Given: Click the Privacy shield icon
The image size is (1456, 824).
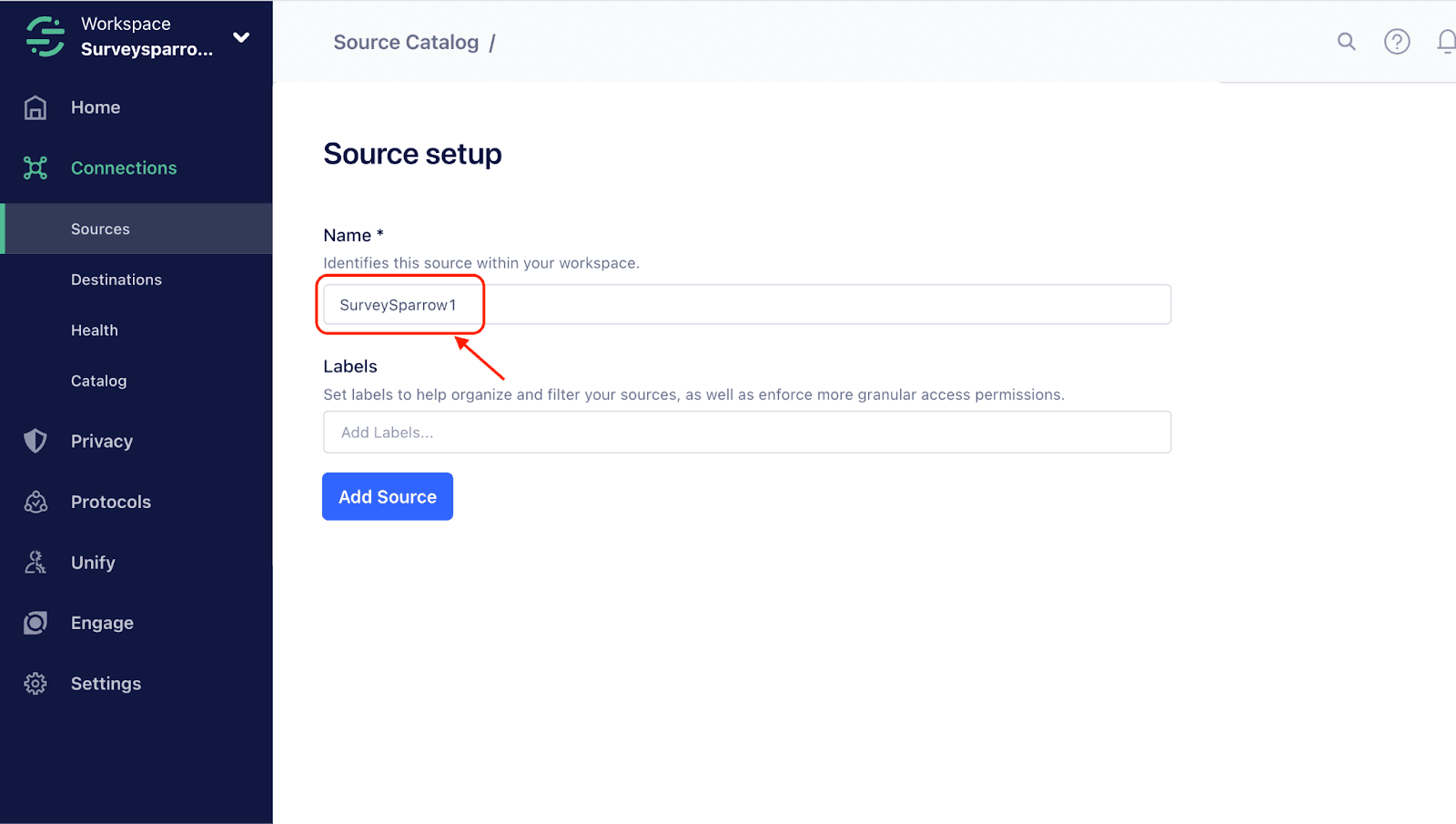Looking at the screenshot, I should click(35, 442).
